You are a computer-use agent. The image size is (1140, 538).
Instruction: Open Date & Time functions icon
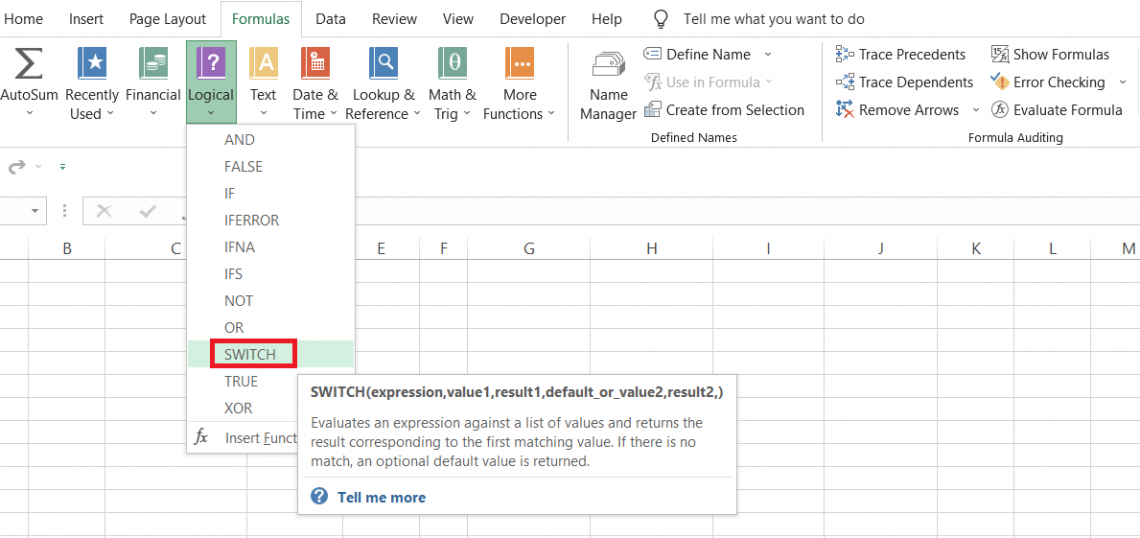point(315,65)
